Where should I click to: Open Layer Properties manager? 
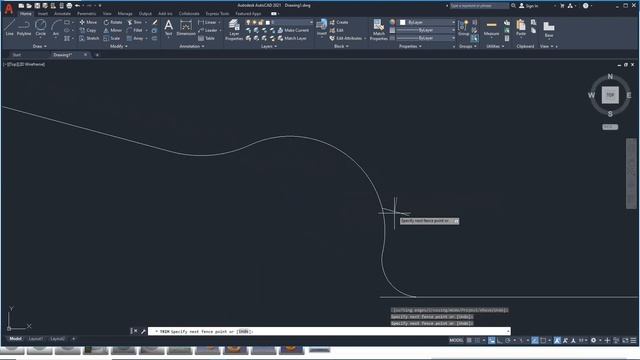click(234, 29)
